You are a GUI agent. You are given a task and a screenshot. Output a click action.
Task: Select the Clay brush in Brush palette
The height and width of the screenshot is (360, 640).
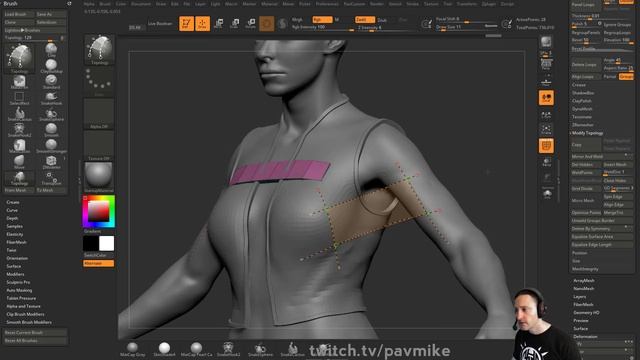coord(51,50)
